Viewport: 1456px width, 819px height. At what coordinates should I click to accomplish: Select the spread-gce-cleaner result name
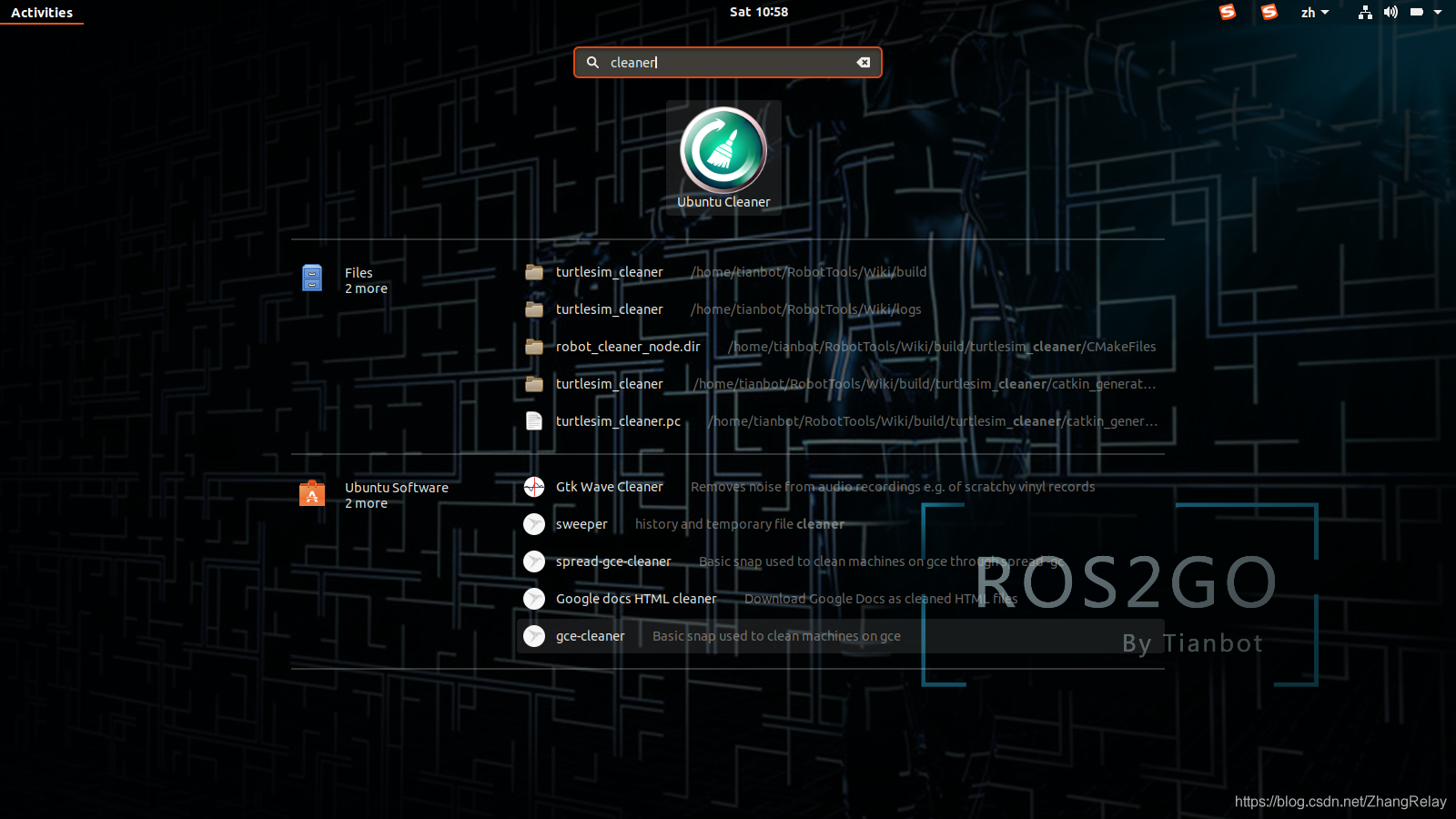click(613, 561)
